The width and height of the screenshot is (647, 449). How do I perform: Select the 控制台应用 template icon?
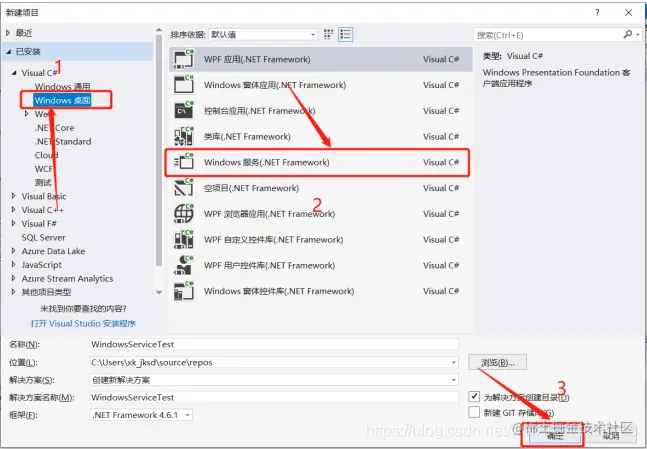tap(184, 111)
